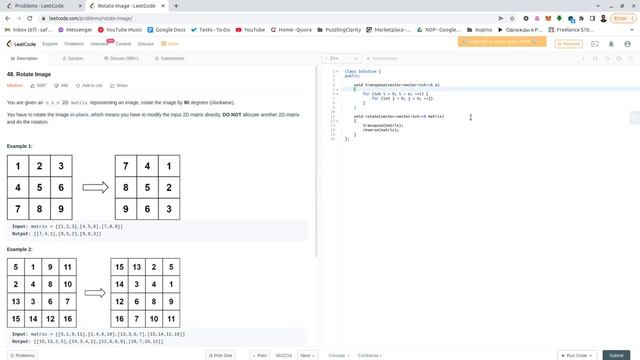Image resolution: width=640 pixels, height=360 pixels.
Task: Open the Contribute dropdown
Action: [369, 356]
